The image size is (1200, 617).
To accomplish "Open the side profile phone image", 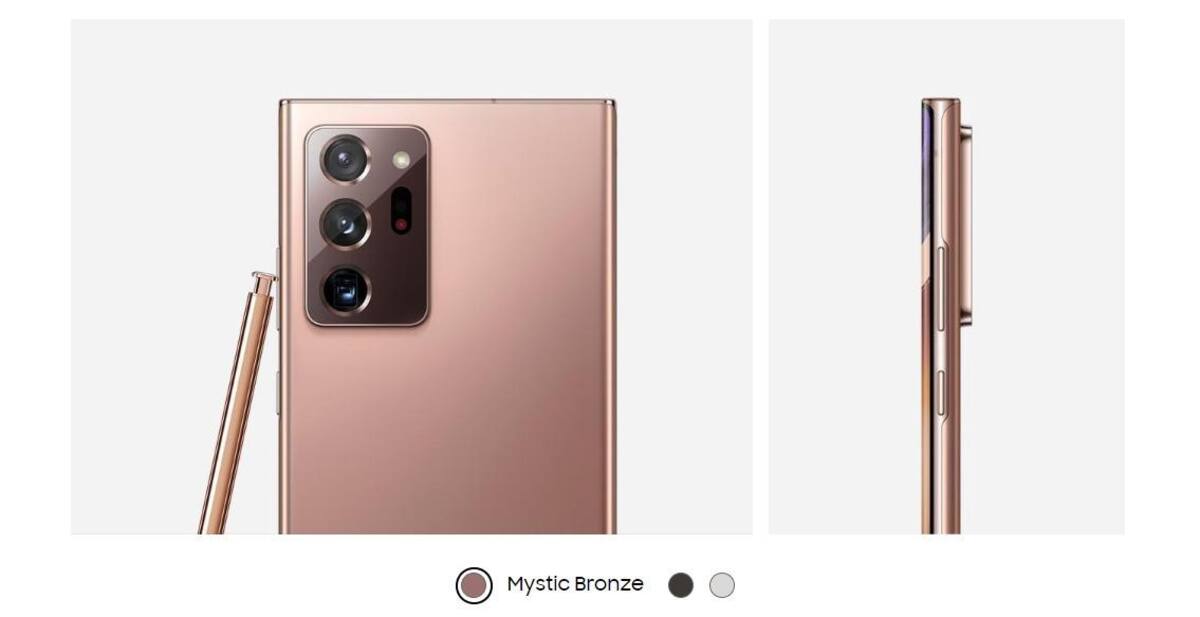I will 946,277.
